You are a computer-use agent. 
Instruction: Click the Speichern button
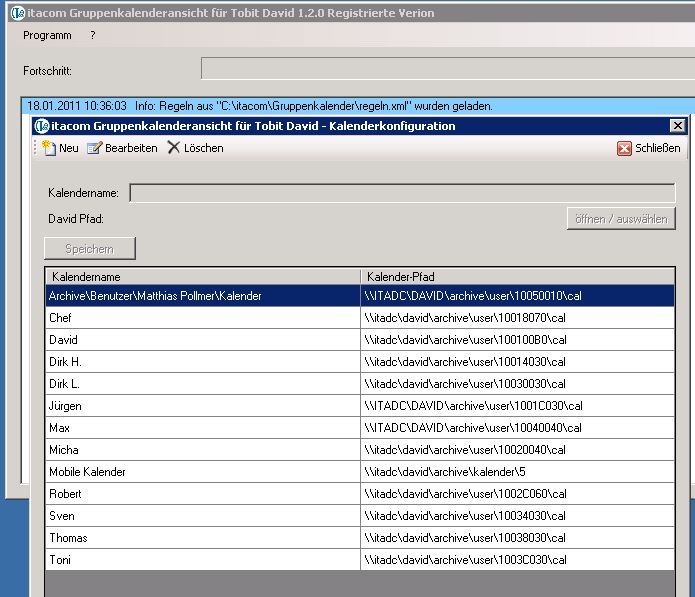pos(90,249)
